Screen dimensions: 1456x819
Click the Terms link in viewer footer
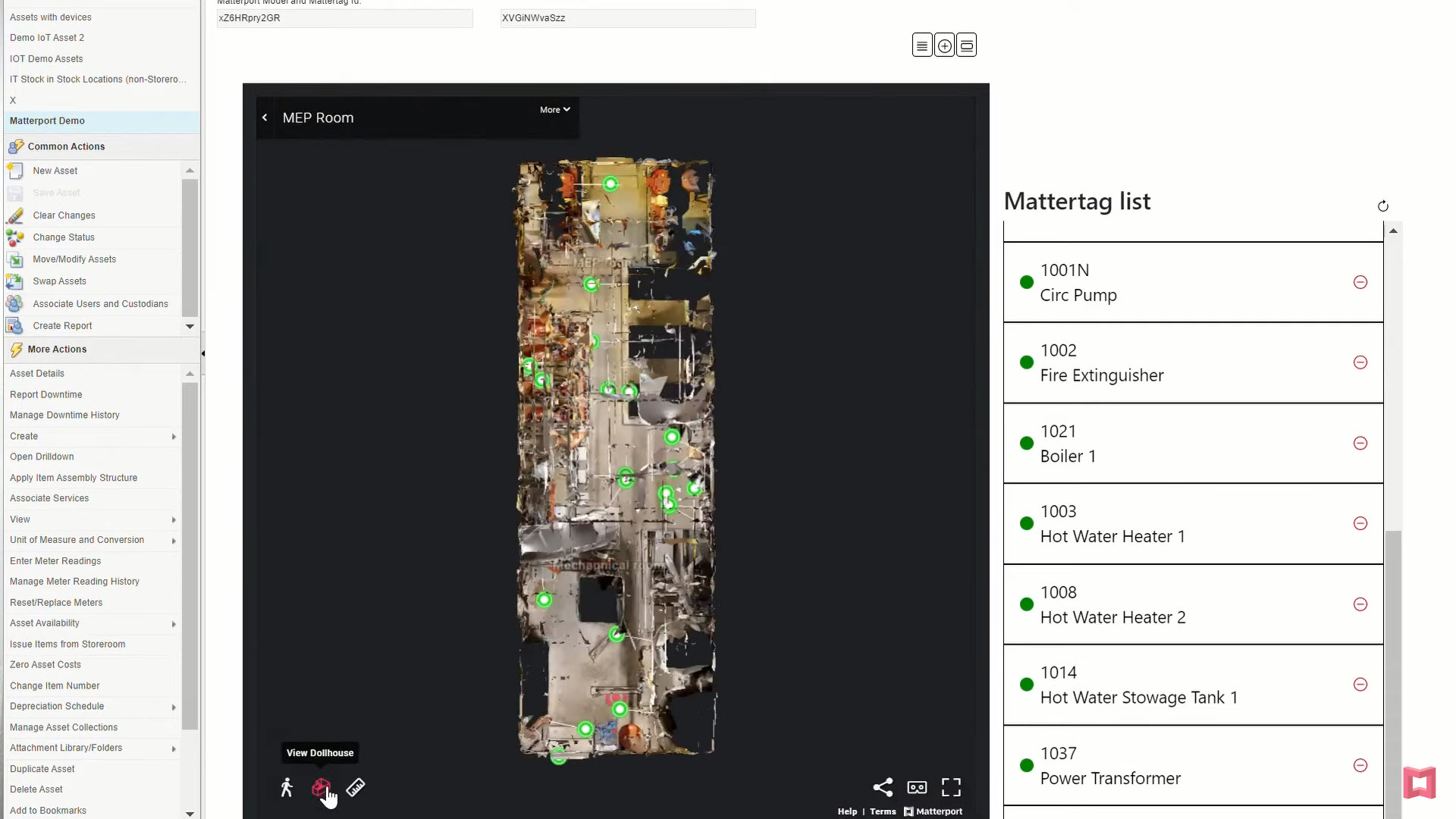883,811
